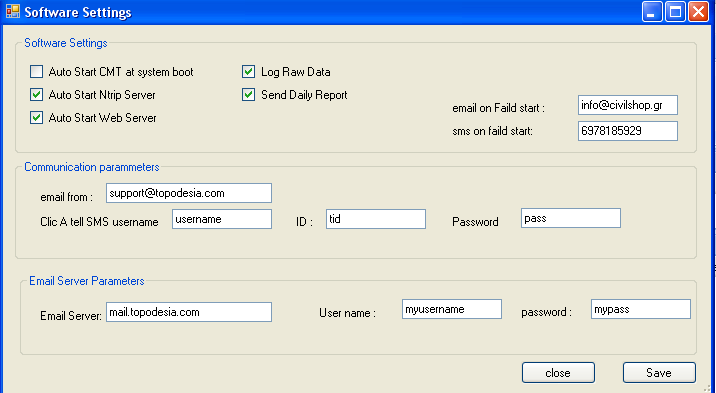Toggle the Auto Start Web Server checkbox

(37, 117)
